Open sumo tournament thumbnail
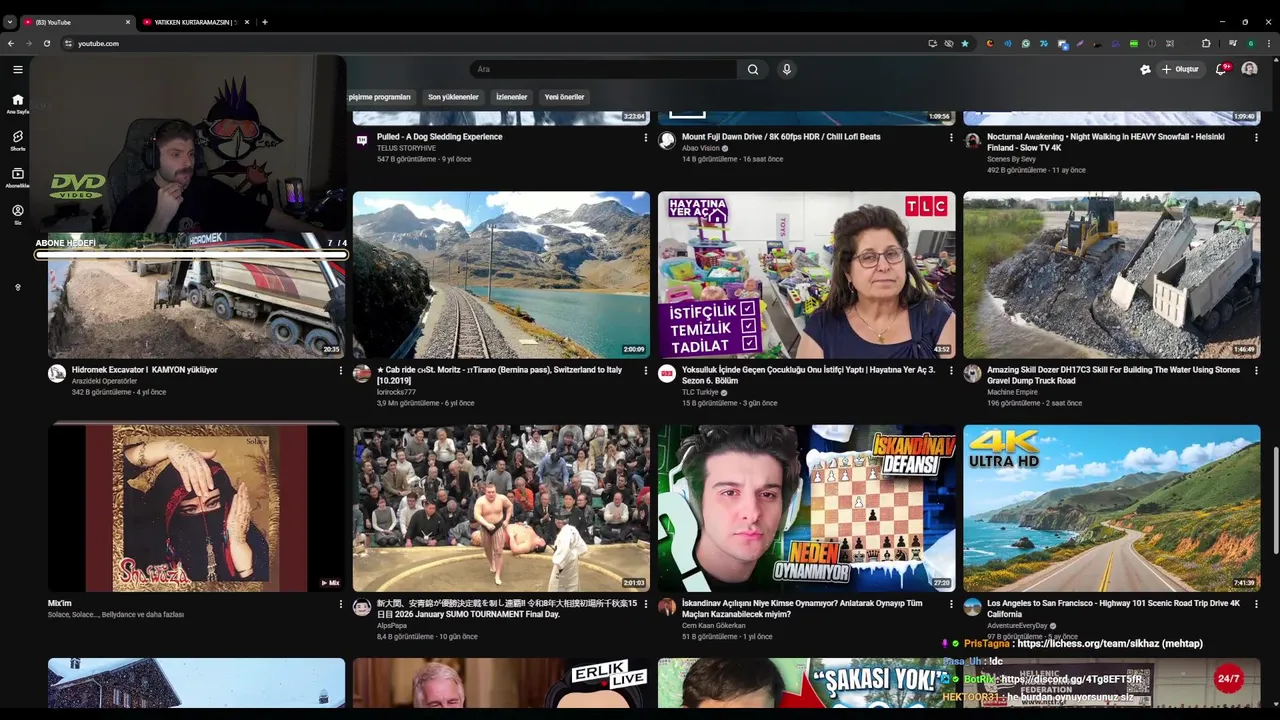 [x=501, y=508]
